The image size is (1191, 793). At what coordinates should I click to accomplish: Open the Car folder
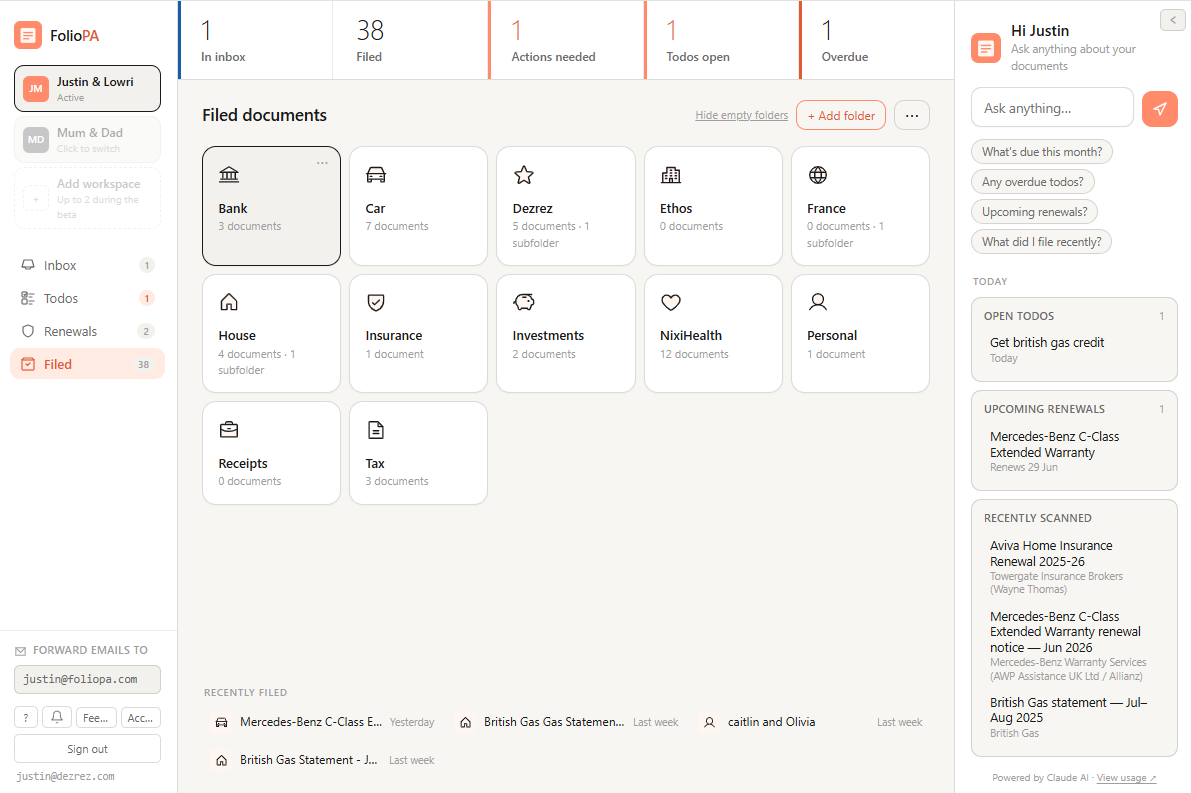click(419, 206)
